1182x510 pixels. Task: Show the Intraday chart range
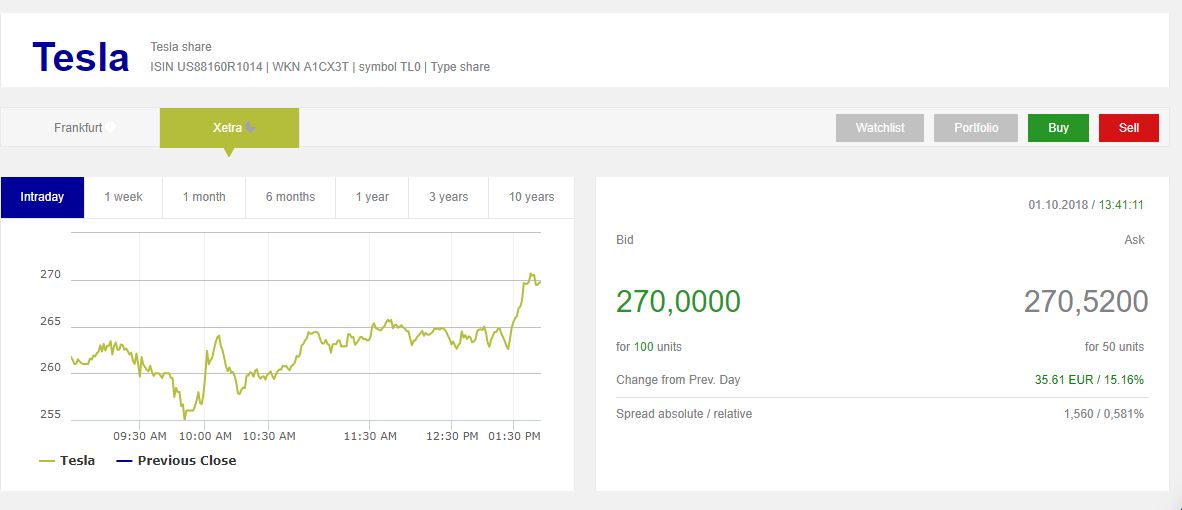click(42, 197)
